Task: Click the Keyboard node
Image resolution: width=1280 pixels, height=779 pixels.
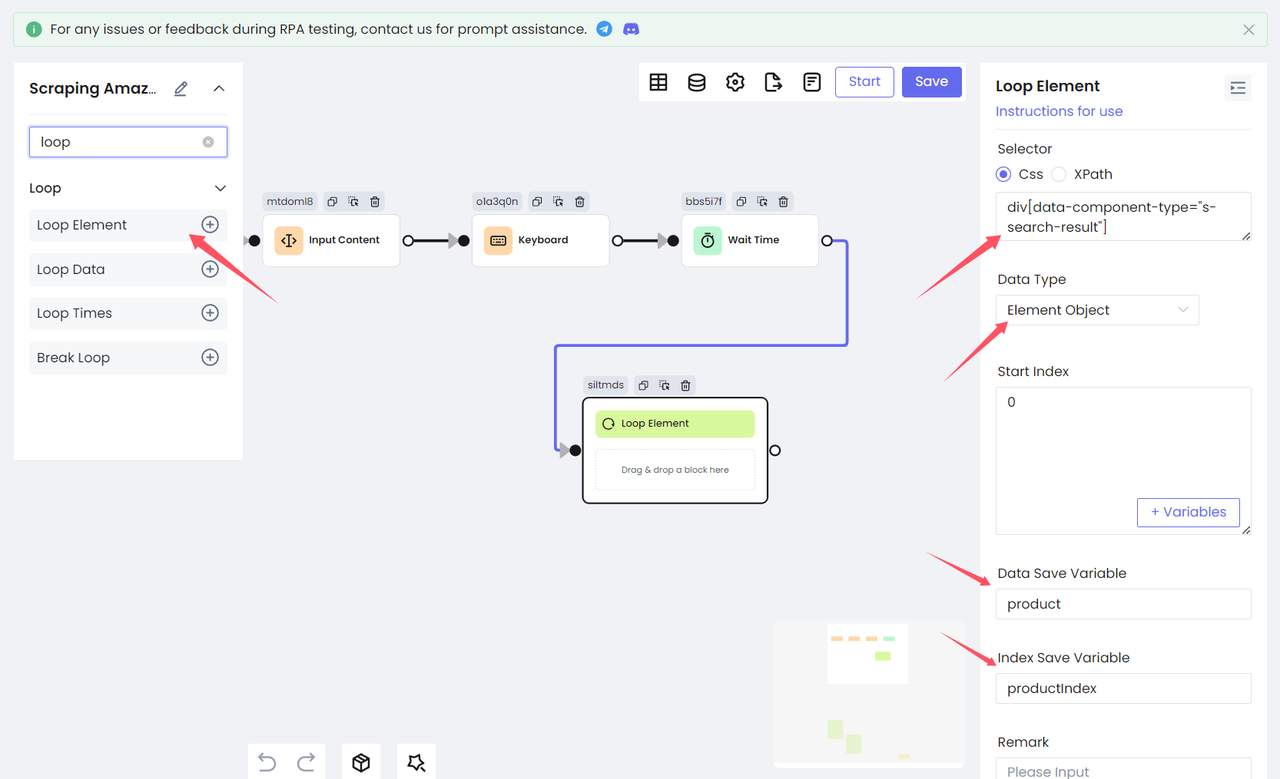Action: click(x=540, y=240)
